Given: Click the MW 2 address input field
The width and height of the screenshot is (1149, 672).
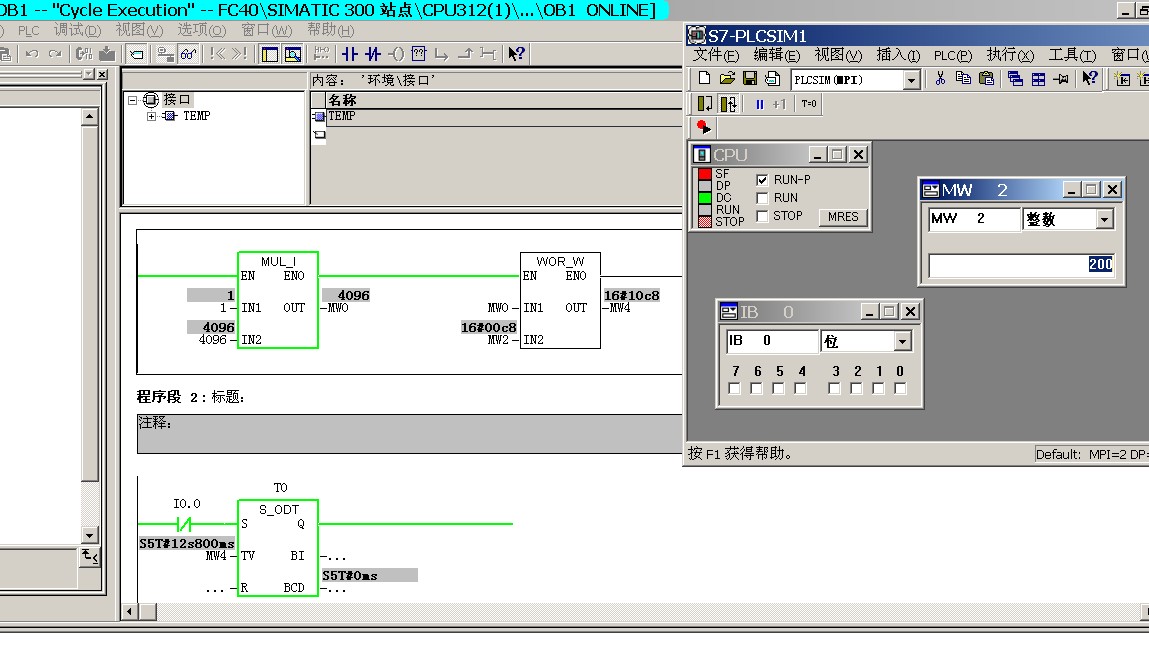Looking at the screenshot, I should coord(974,219).
